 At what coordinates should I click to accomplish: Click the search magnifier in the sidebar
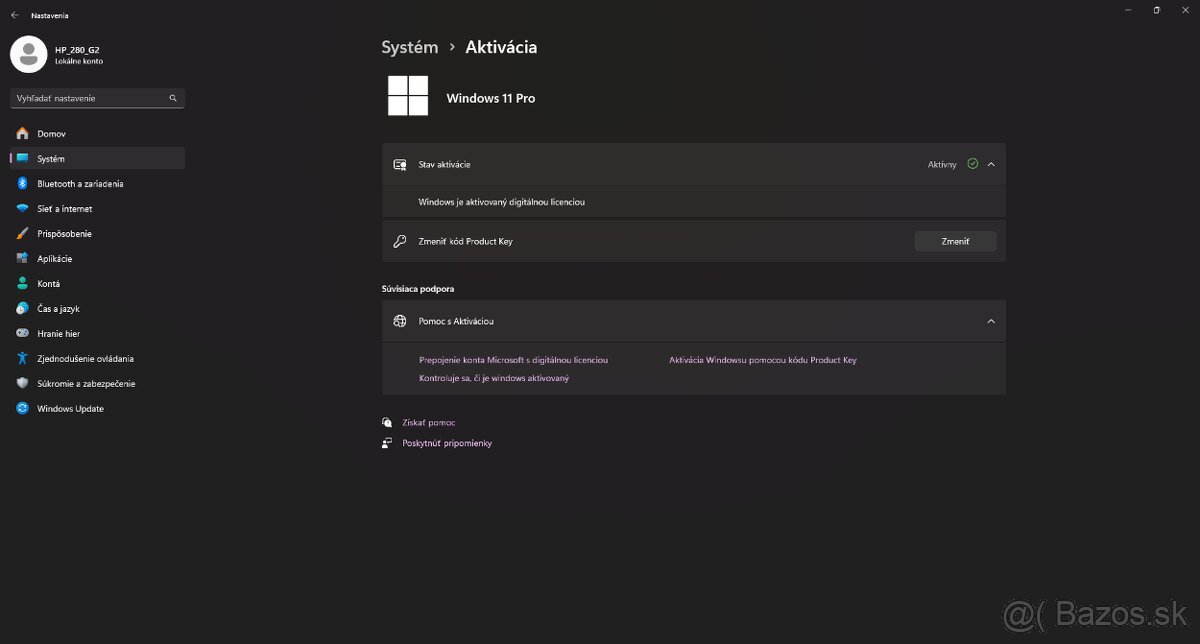(x=172, y=98)
